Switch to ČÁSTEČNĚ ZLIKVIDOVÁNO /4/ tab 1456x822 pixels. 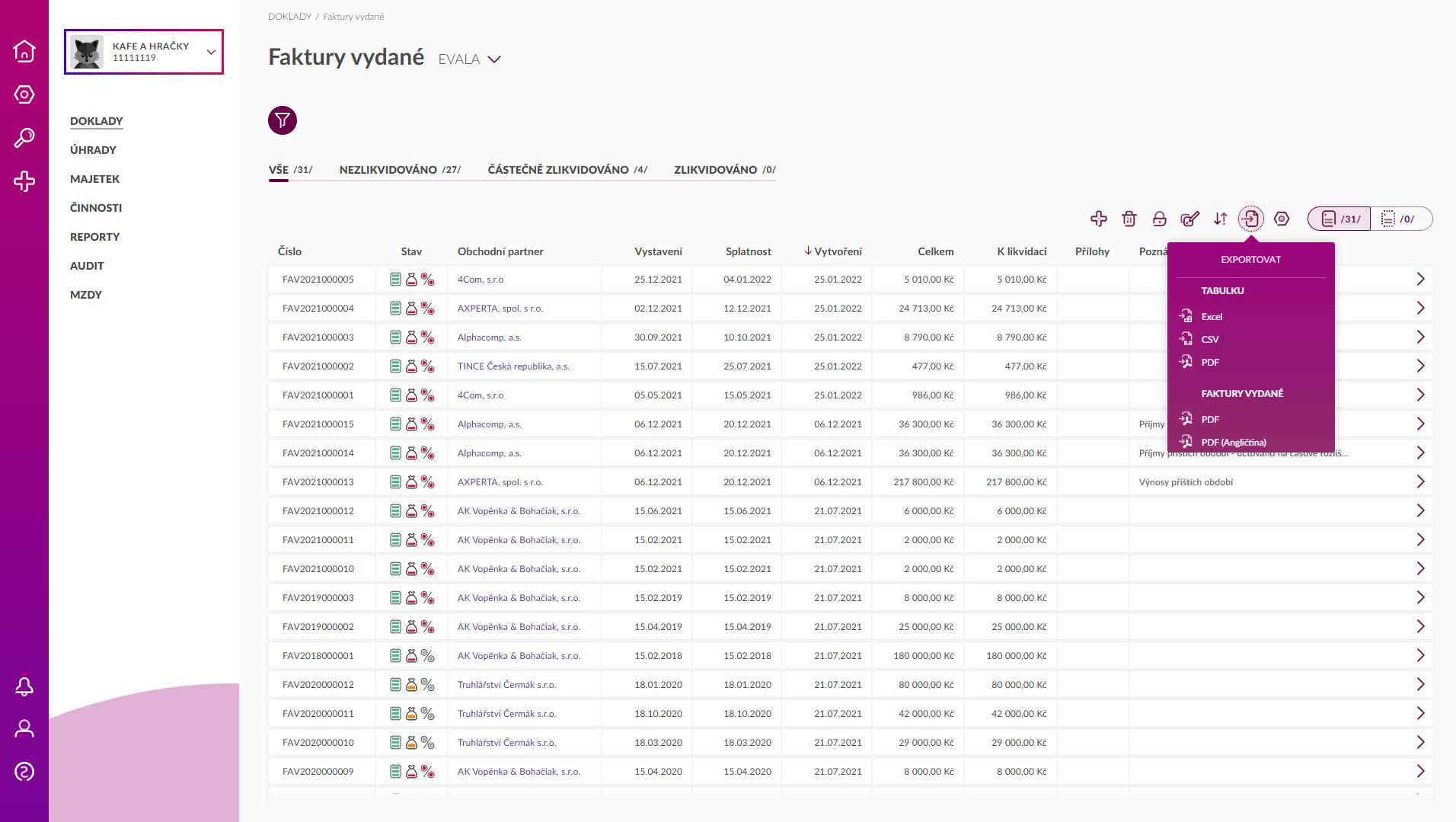coord(567,170)
